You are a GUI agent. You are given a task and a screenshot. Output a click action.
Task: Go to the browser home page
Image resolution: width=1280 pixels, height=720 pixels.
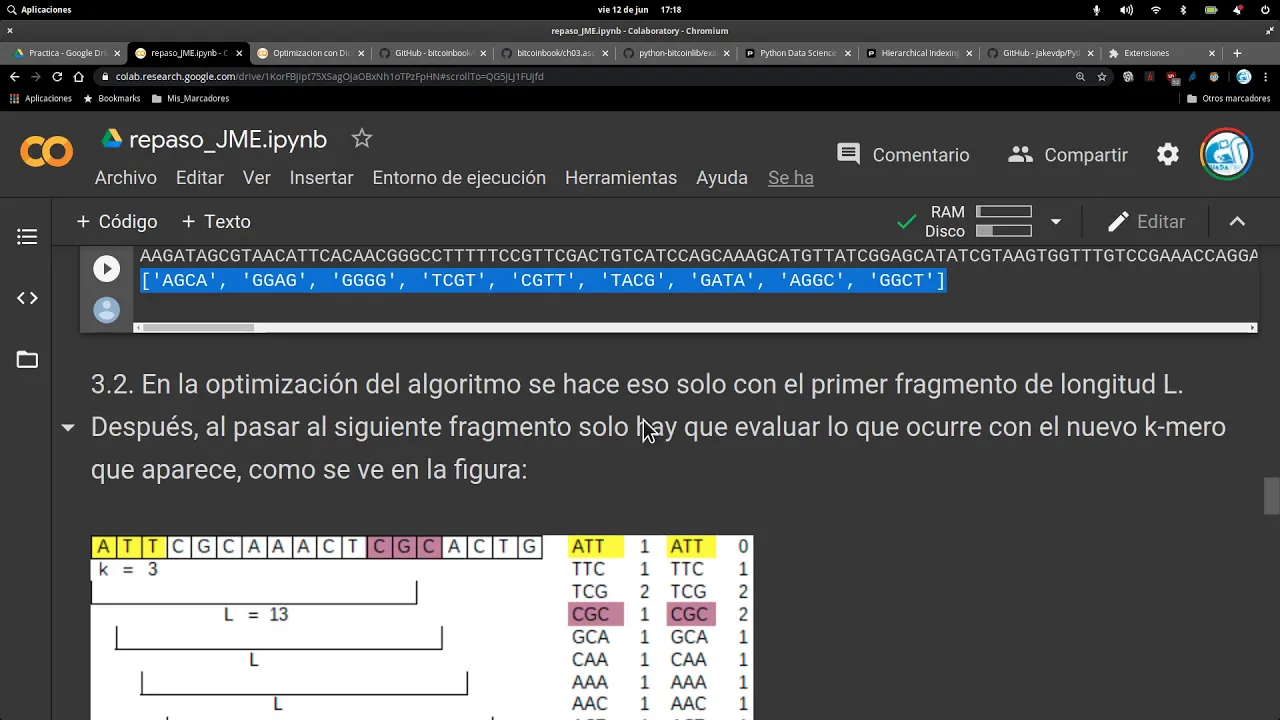78,76
